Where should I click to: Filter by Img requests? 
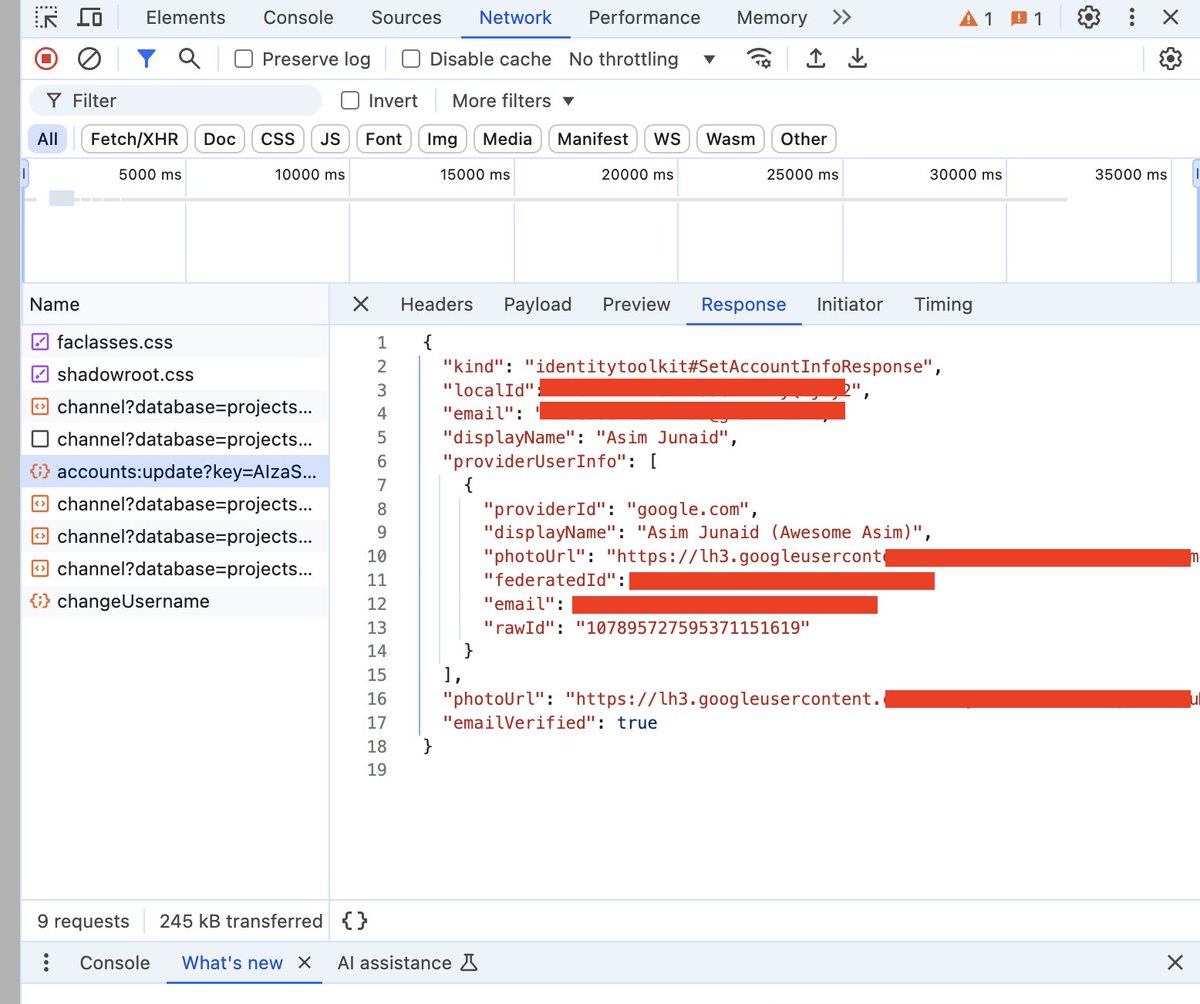point(442,139)
